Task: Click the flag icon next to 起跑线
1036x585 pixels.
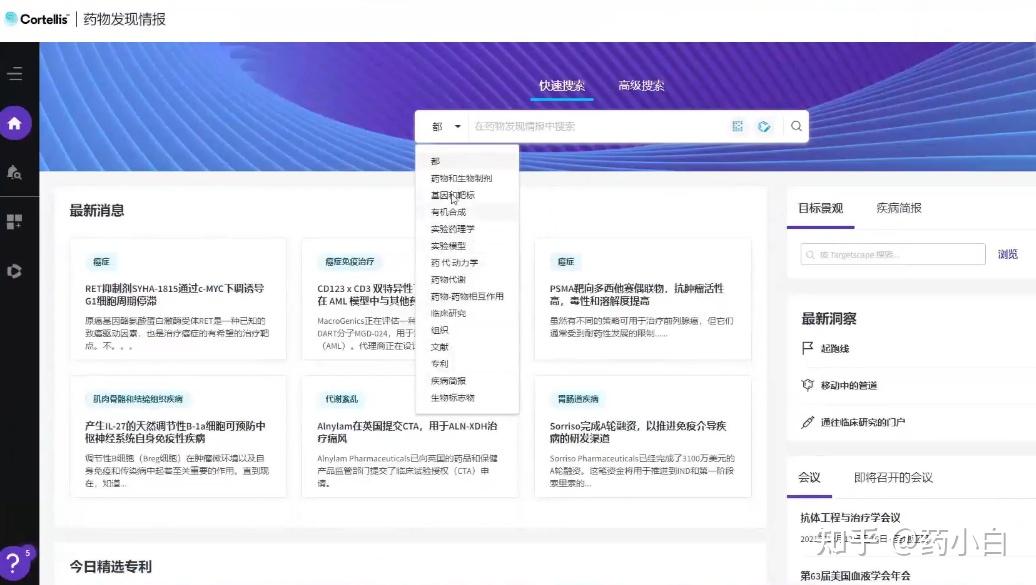Action: [x=807, y=348]
